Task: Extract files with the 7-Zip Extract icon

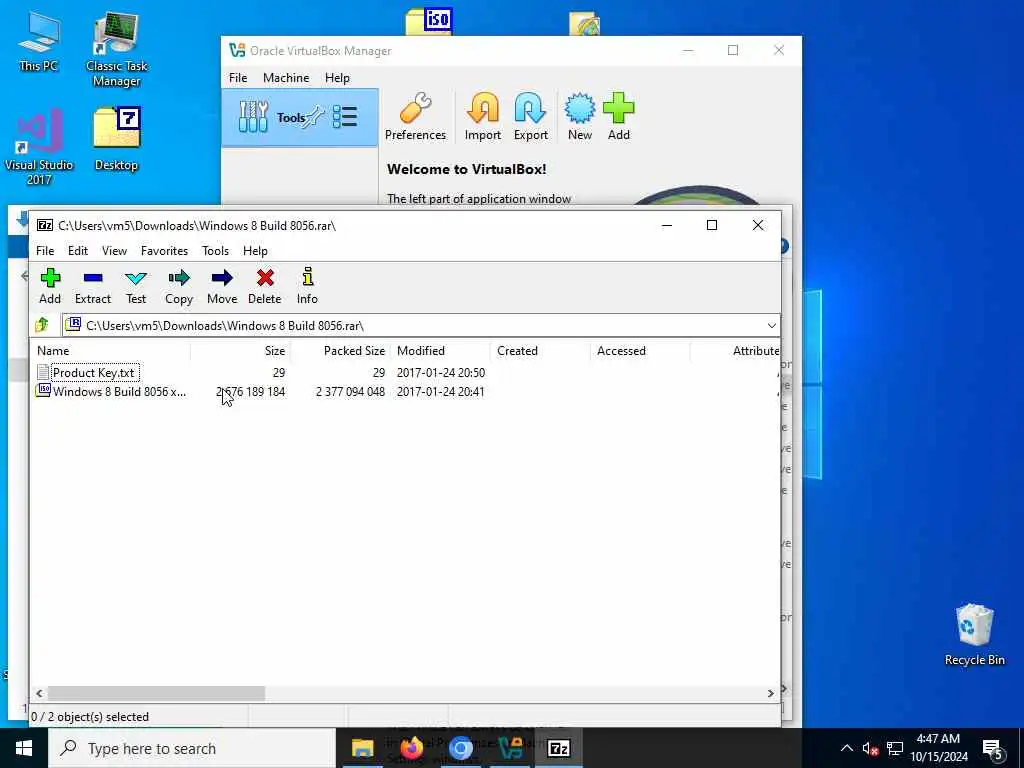Action: click(x=93, y=286)
